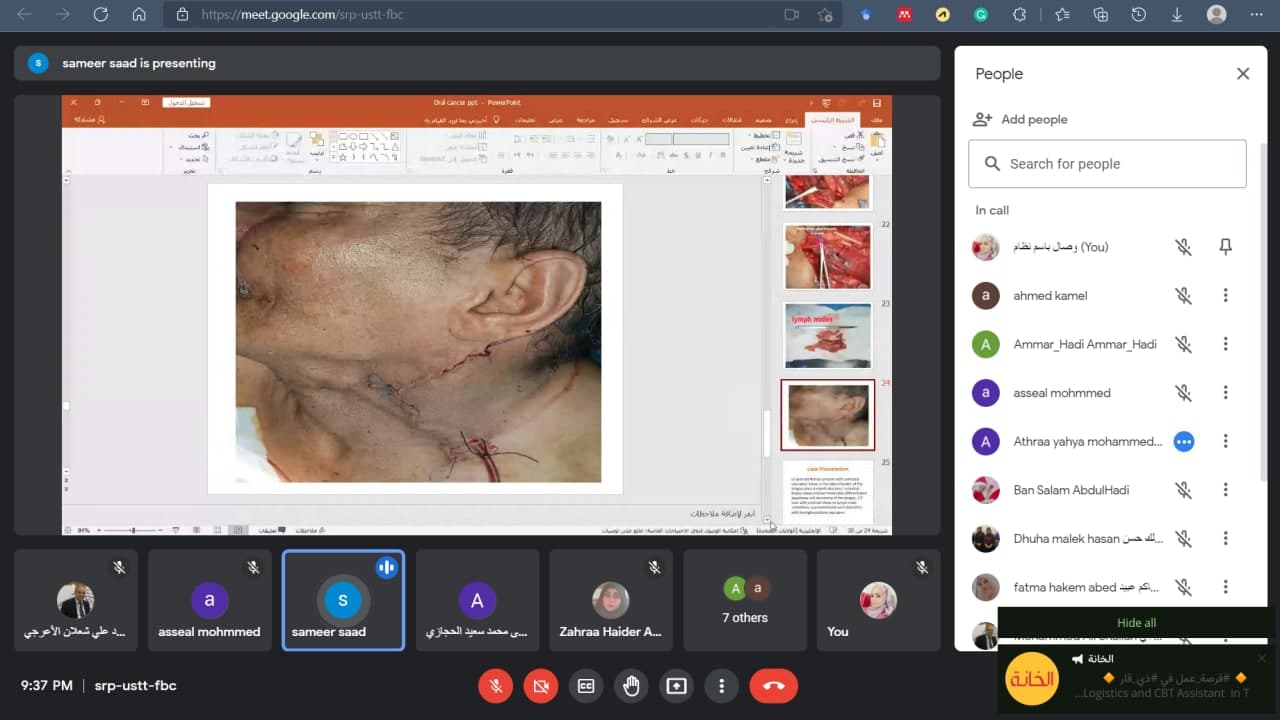Raise your hand in the meeting
Screen dimensions: 1280x720
click(x=631, y=686)
